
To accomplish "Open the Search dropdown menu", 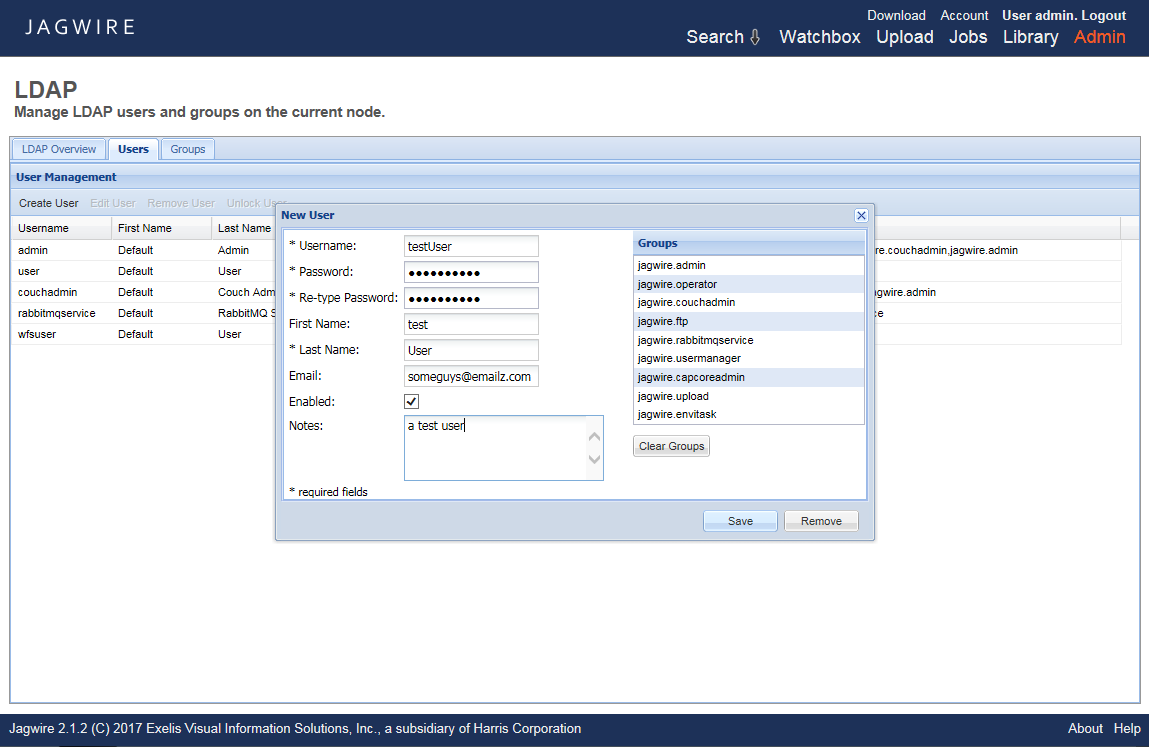I will [x=723, y=37].
